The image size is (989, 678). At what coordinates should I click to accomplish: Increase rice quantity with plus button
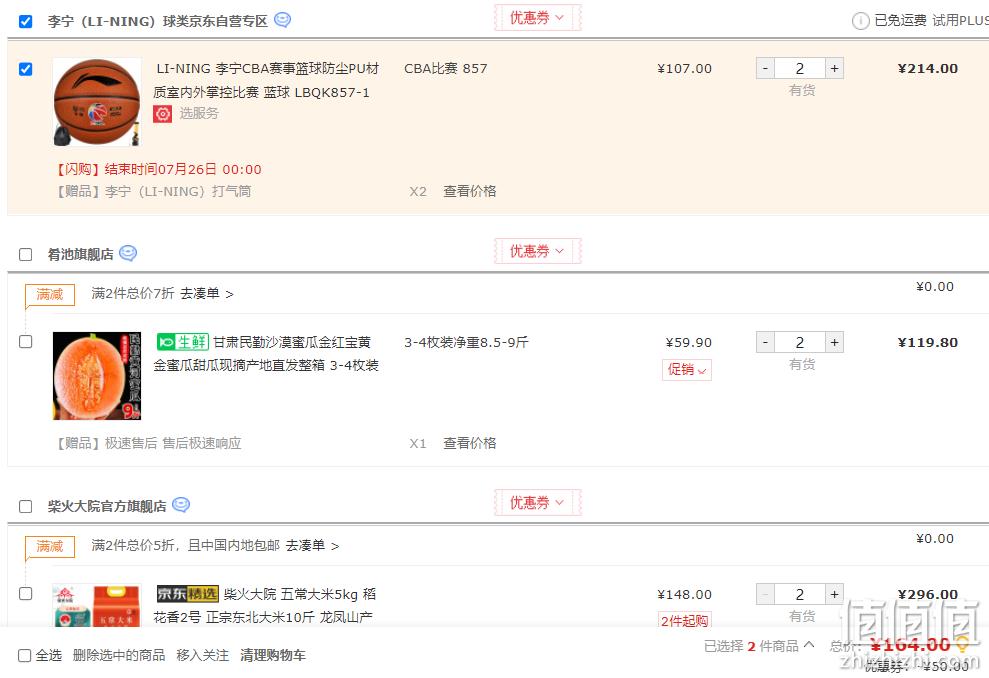[834, 593]
